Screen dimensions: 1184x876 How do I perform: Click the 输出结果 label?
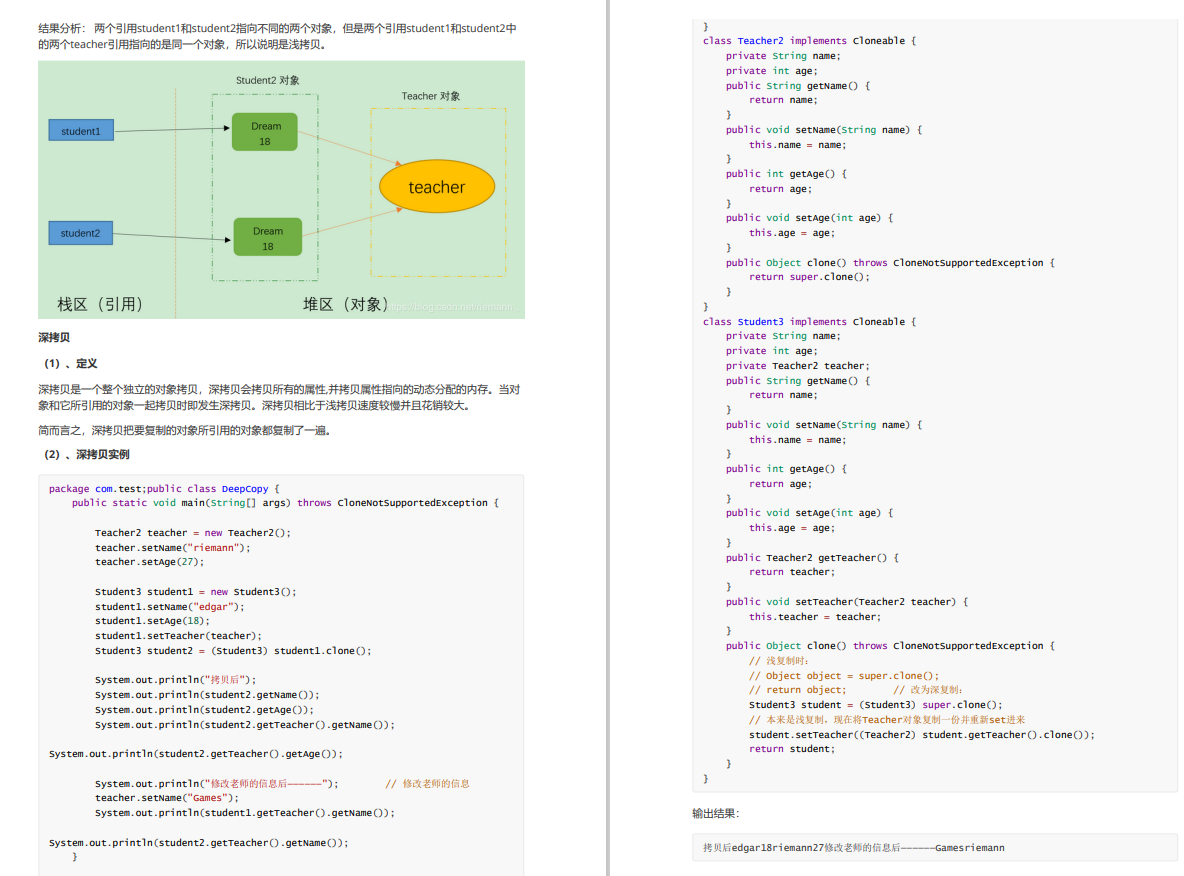pyautogui.click(x=716, y=813)
